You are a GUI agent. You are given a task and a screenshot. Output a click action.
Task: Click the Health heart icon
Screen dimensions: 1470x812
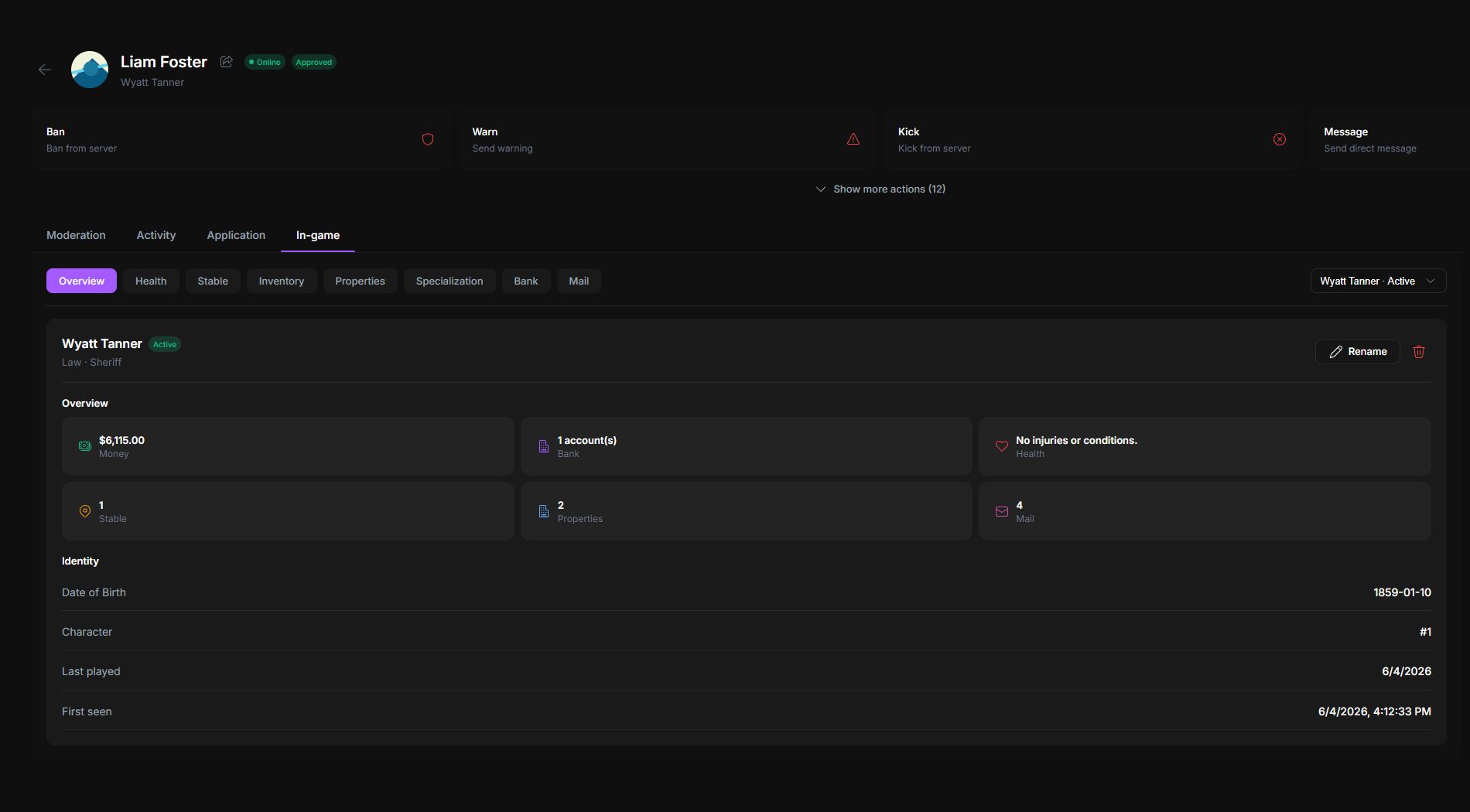(1002, 446)
